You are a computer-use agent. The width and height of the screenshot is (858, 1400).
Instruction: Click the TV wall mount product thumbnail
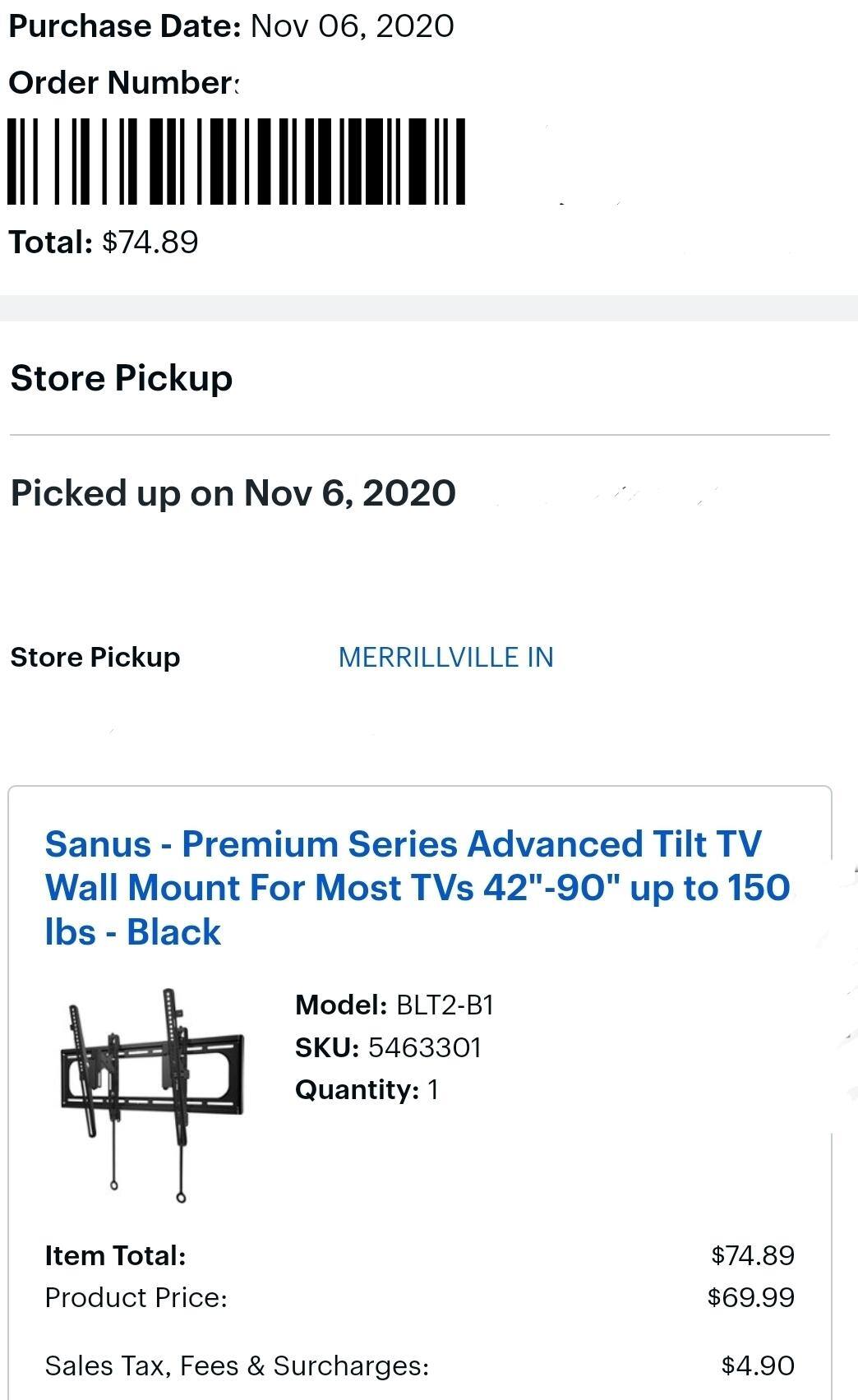tap(152, 1094)
